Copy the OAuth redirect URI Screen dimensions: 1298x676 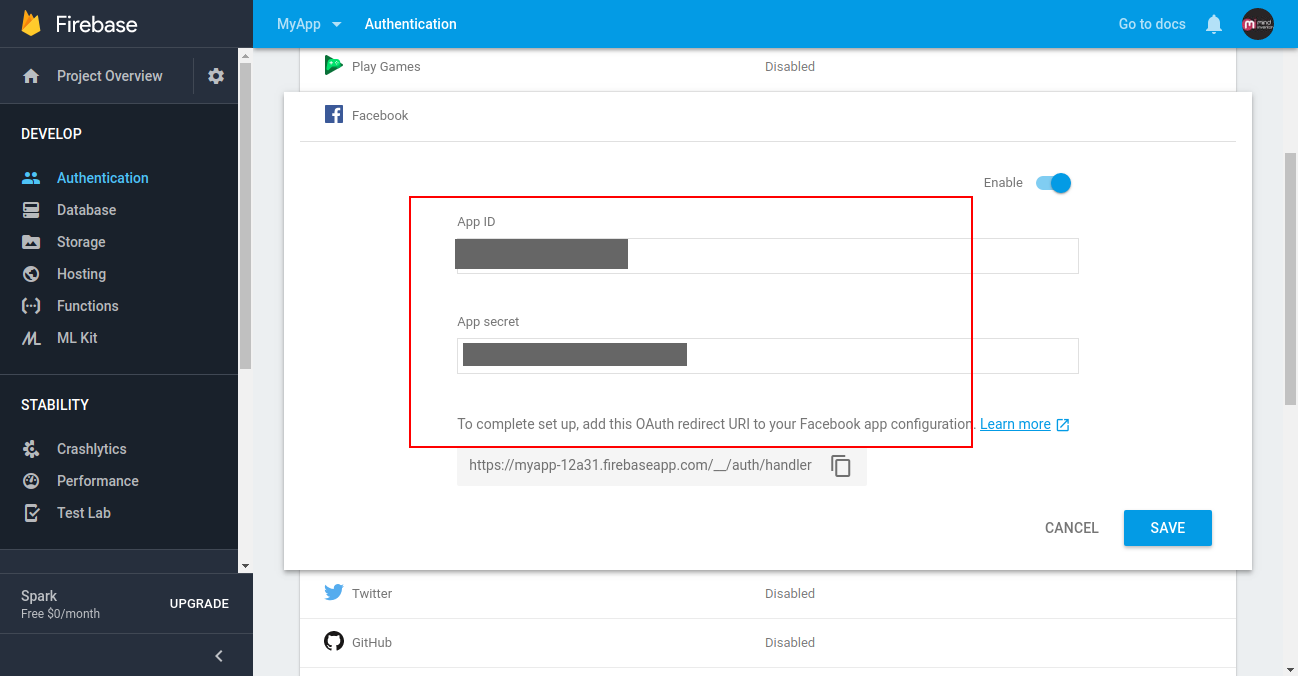point(841,465)
